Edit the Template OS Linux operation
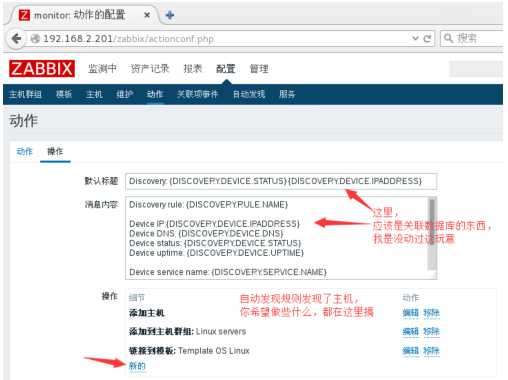Screen dimensions: 508x380 tap(410, 351)
